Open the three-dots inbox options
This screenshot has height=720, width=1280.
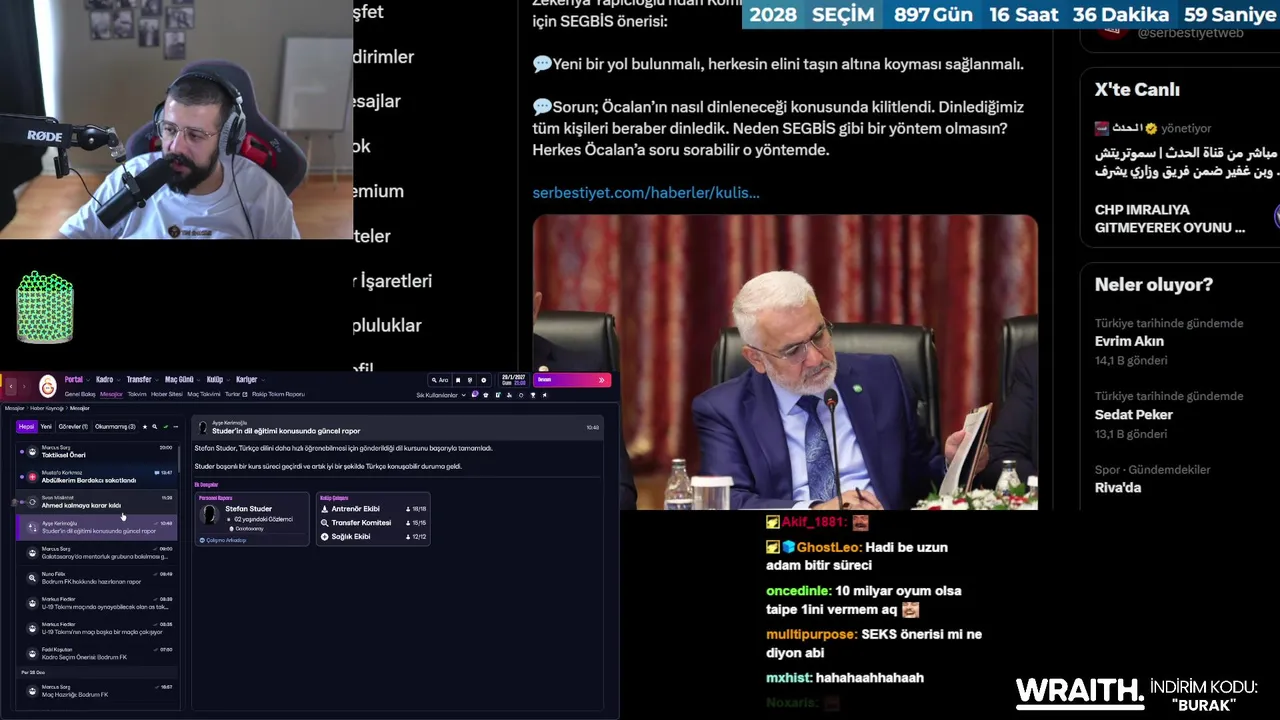[176, 427]
